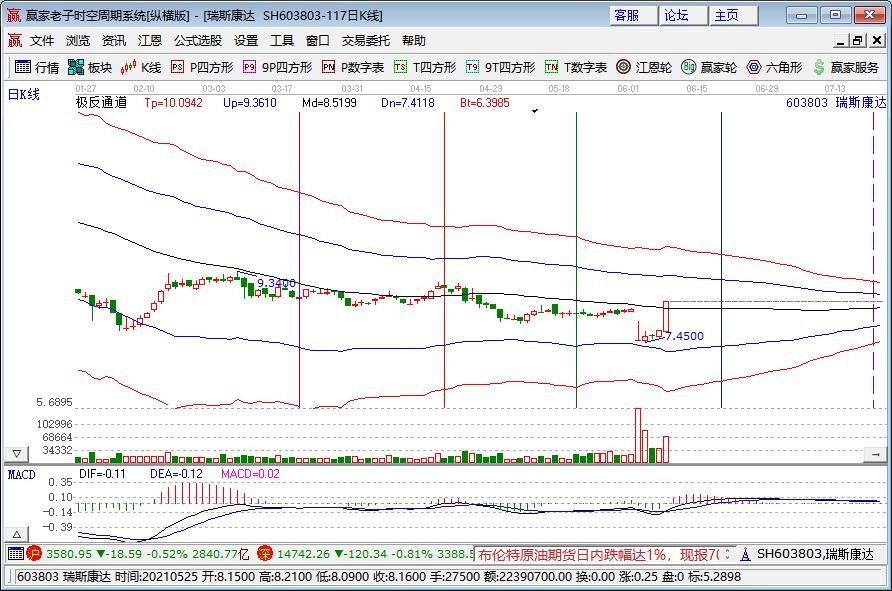Click the red 赢 logo in menu bar

pos(15,40)
